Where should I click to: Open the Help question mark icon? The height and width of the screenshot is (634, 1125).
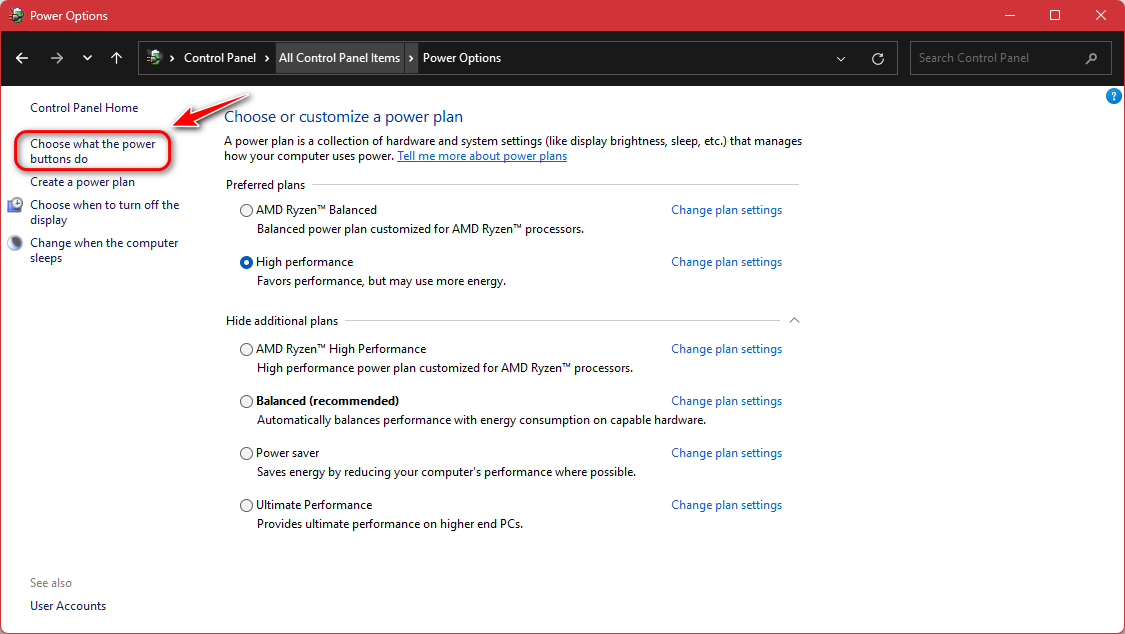pyautogui.click(x=1113, y=96)
